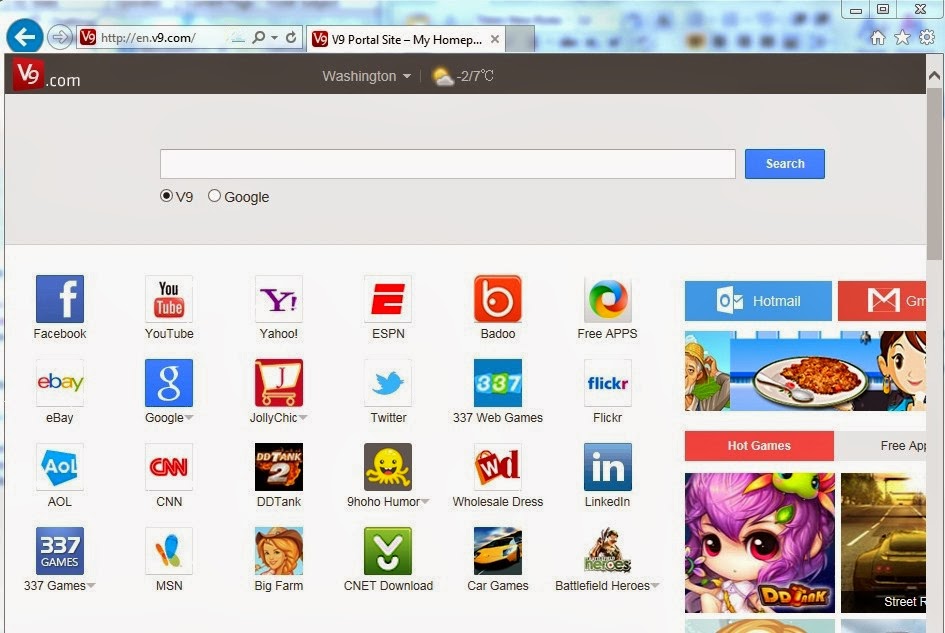Open the LinkedIn shortcut icon
The width and height of the screenshot is (945, 633).
coord(608,467)
